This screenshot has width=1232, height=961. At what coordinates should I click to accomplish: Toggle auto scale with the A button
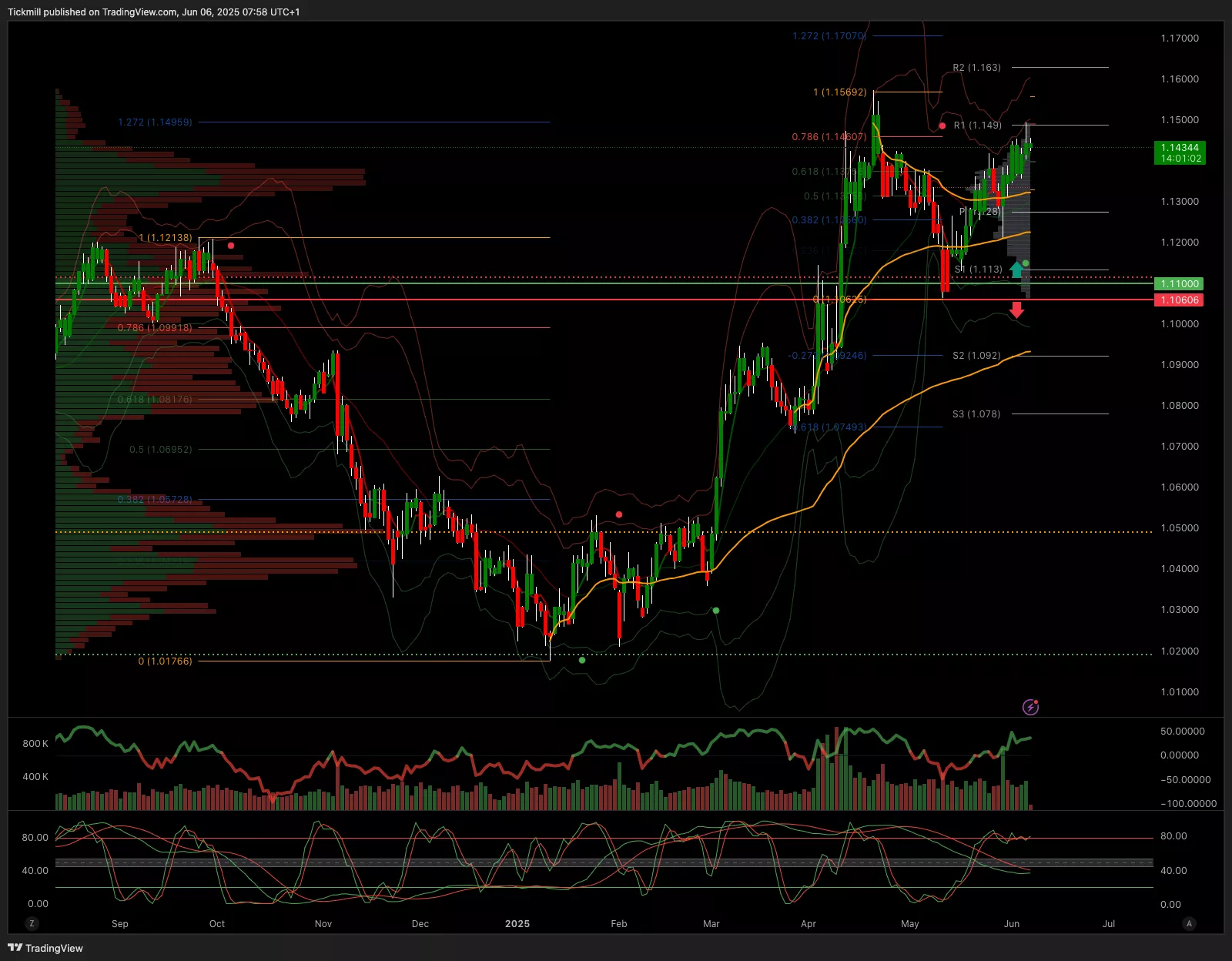point(1189,923)
